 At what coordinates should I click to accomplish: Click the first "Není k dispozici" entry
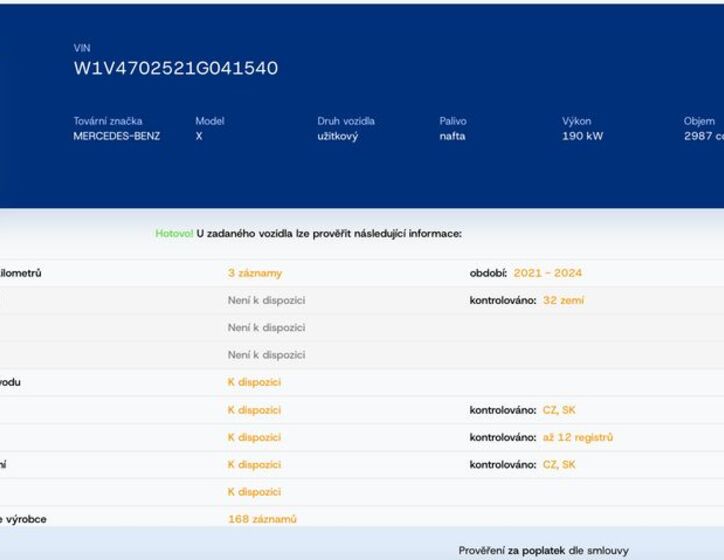point(266,300)
